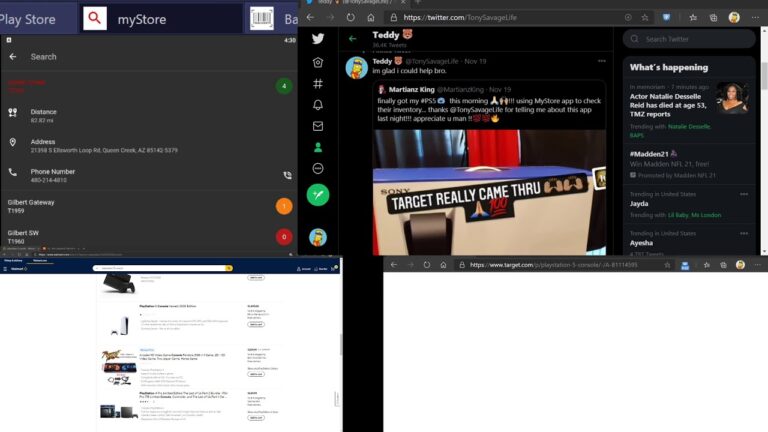Open the profile avatar in the Target browser toolbar

[740, 264]
